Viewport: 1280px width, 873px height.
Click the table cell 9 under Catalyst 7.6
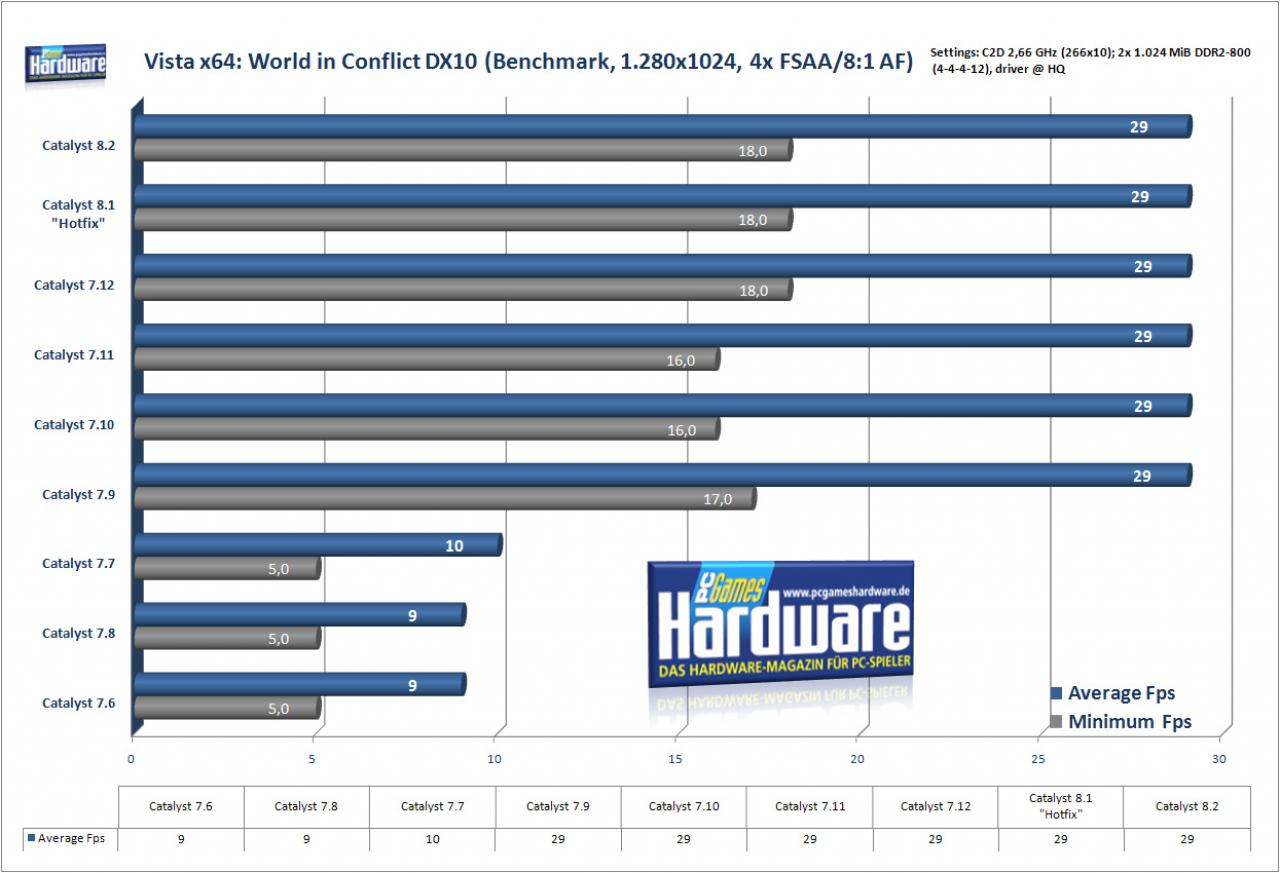pos(181,839)
